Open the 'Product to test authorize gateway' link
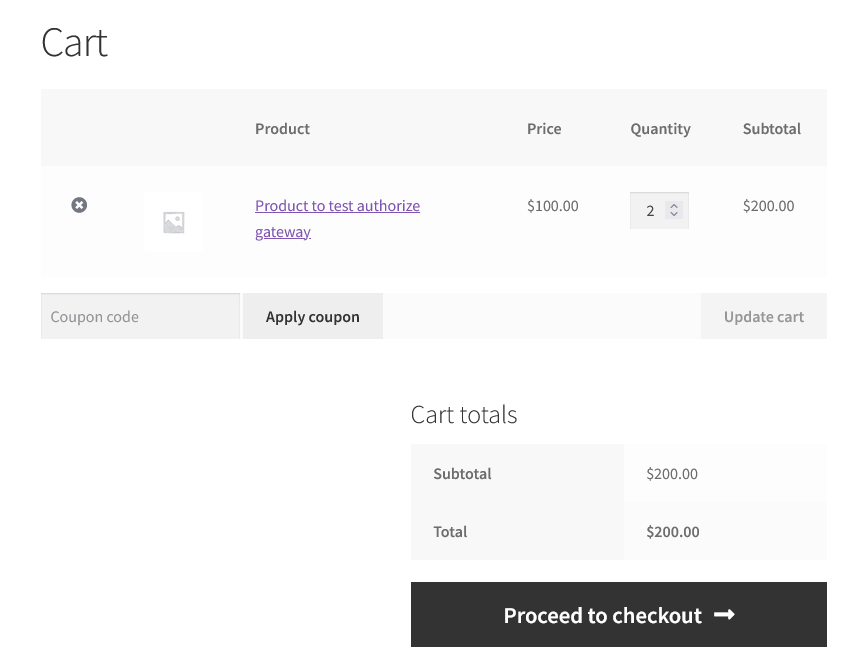The image size is (843, 669). coord(337,218)
